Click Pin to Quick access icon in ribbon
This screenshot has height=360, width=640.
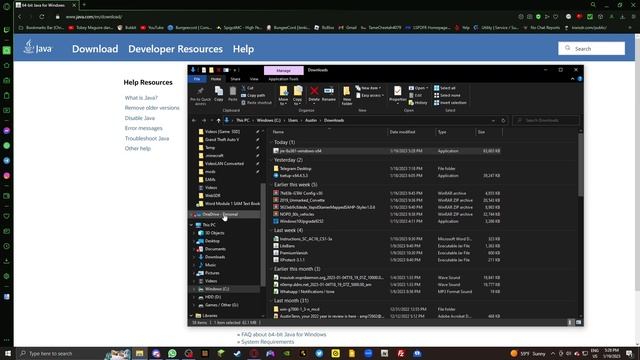[200, 91]
